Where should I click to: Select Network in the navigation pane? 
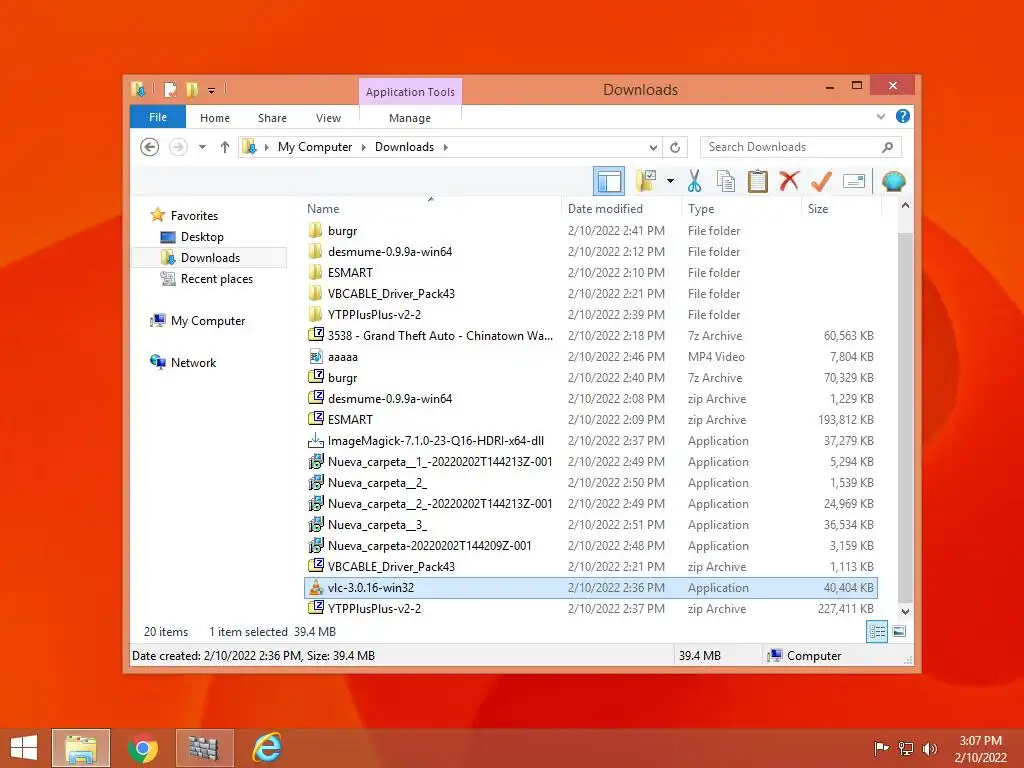[x=193, y=362]
